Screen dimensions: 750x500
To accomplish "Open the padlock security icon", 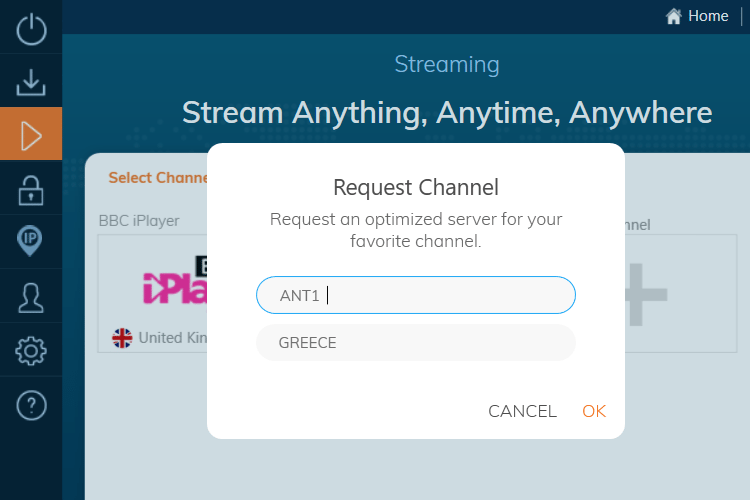I will [31, 190].
